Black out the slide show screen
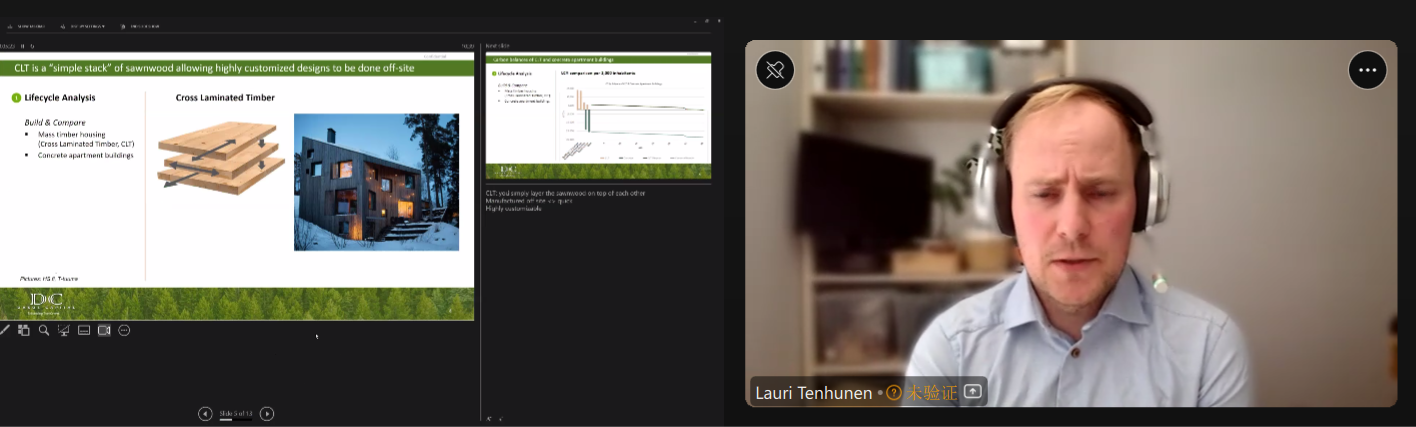1416x427 pixels. coord(64,330)
